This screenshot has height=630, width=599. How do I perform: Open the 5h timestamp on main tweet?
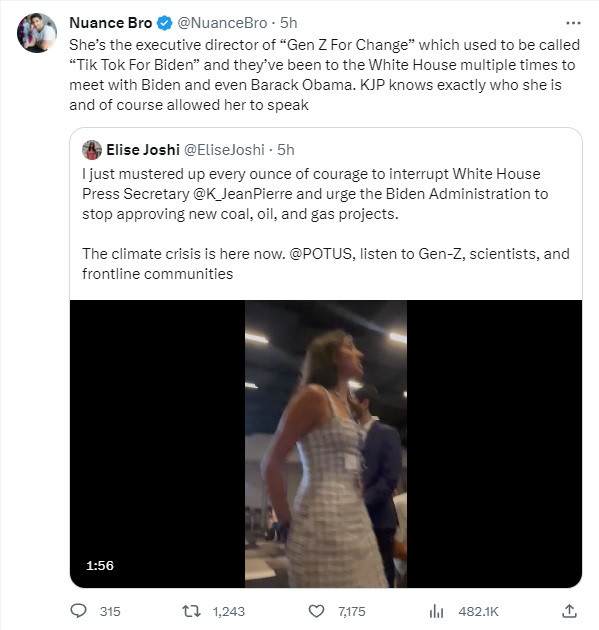(x=288, y=23)
